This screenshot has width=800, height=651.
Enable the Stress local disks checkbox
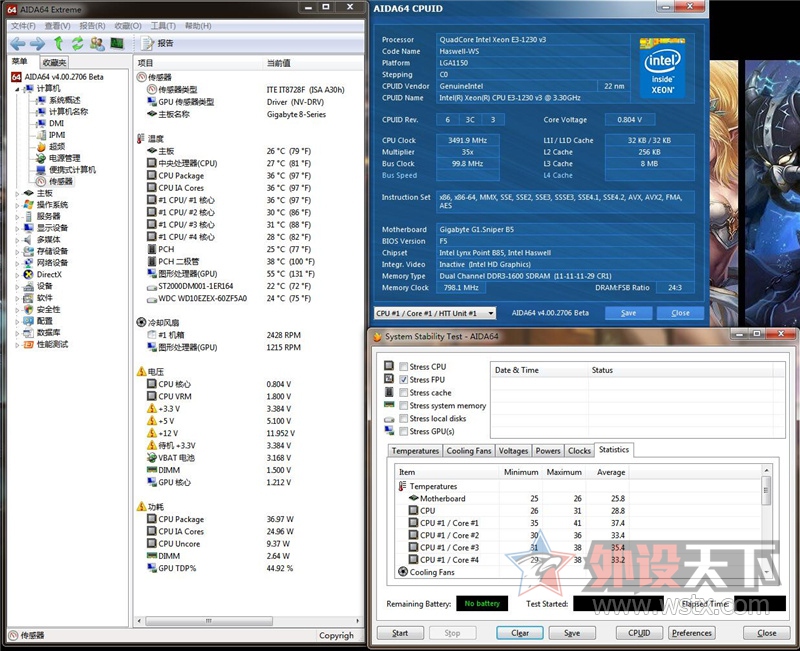tap(404, 418)
